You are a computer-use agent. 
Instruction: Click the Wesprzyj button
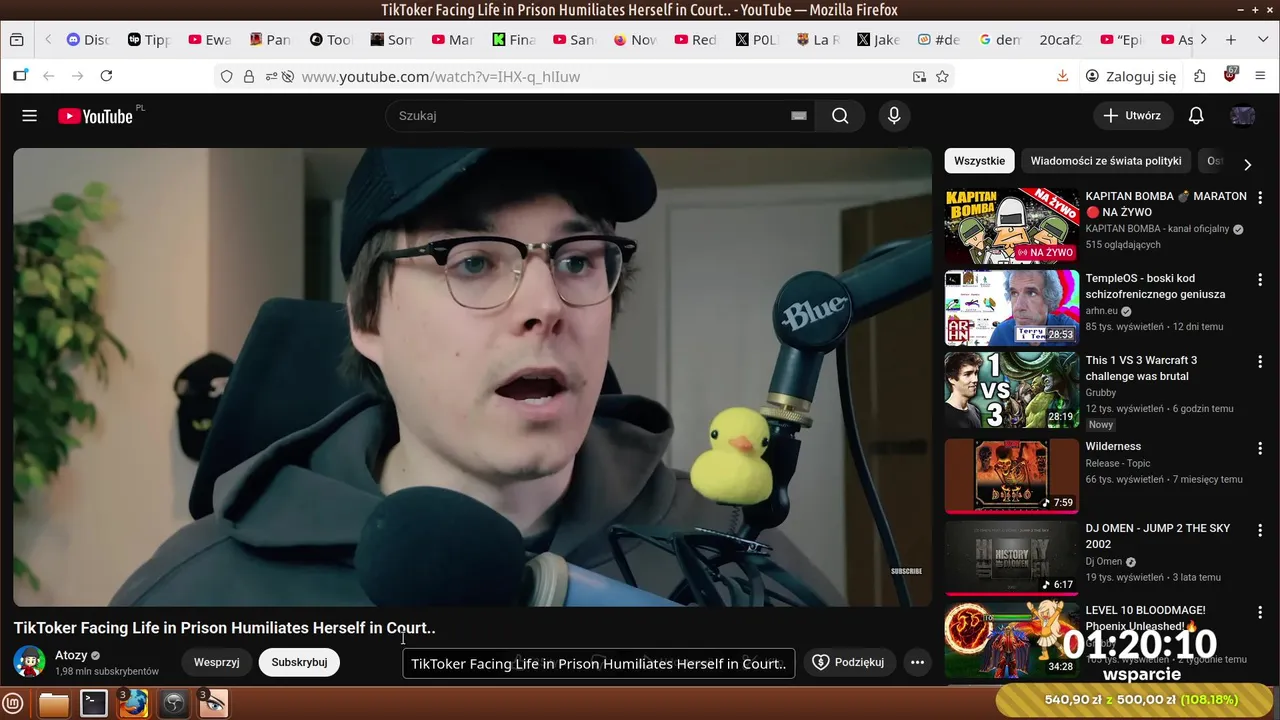pos(217,662)
